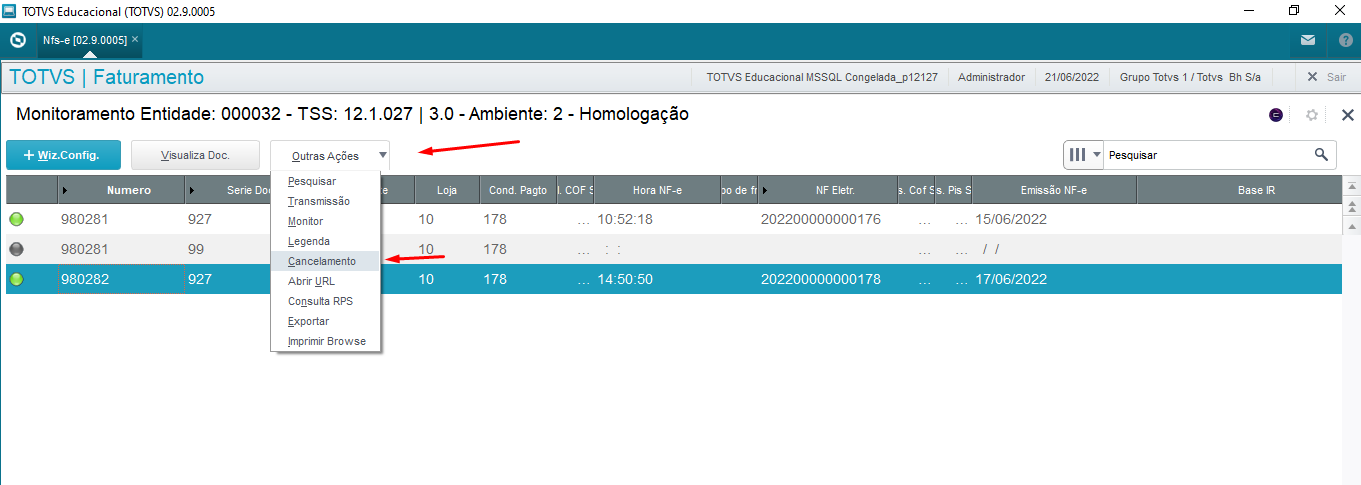1361x485 pixels.
Task: Click the Cond. Pagto column header
Action: coord(517,190)
